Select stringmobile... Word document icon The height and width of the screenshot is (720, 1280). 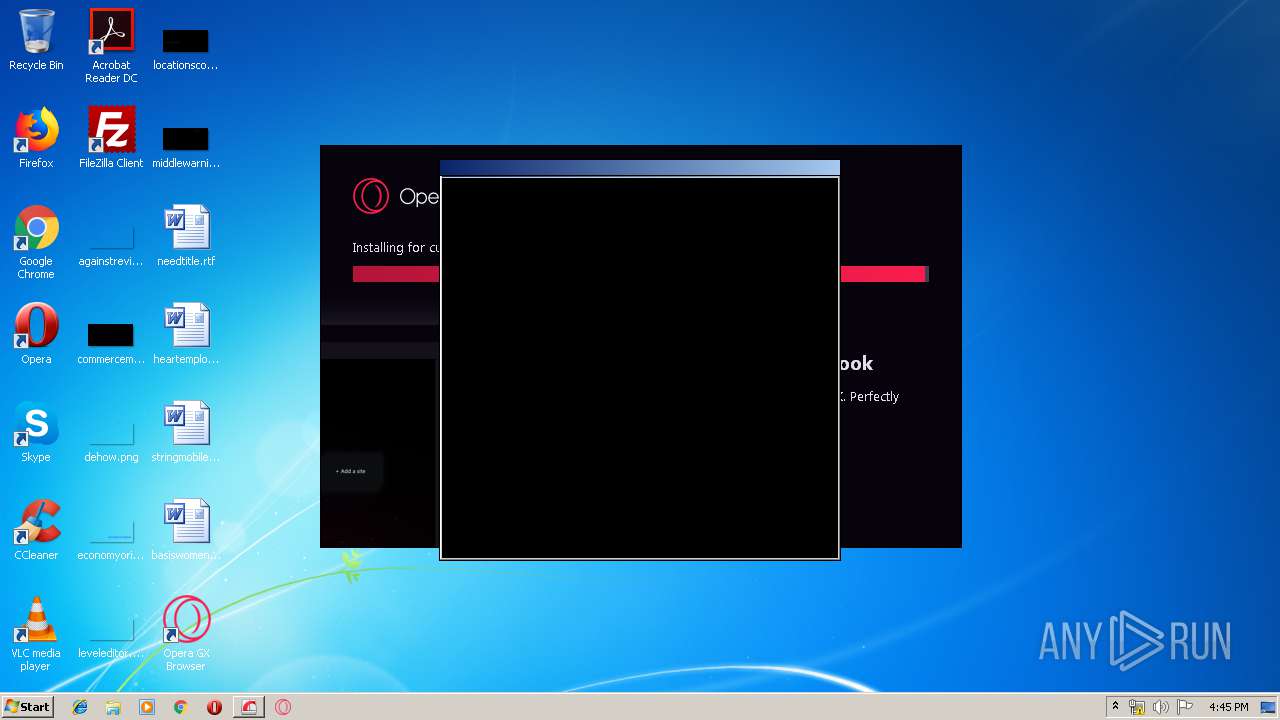(x=186, y=433)
